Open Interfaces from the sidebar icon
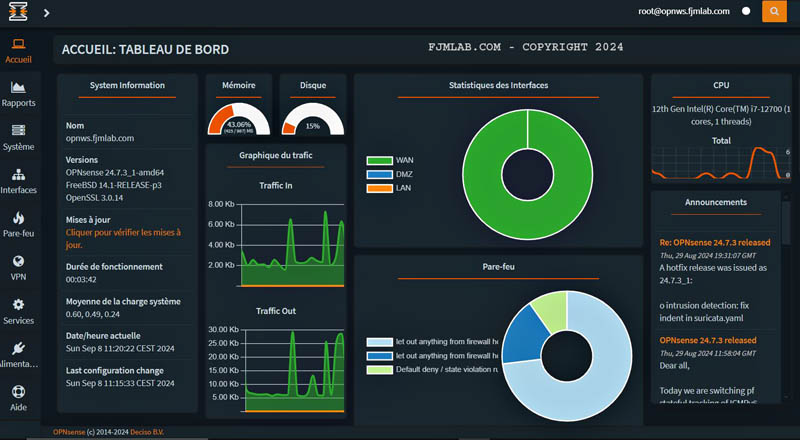 [x=18, y=175]
